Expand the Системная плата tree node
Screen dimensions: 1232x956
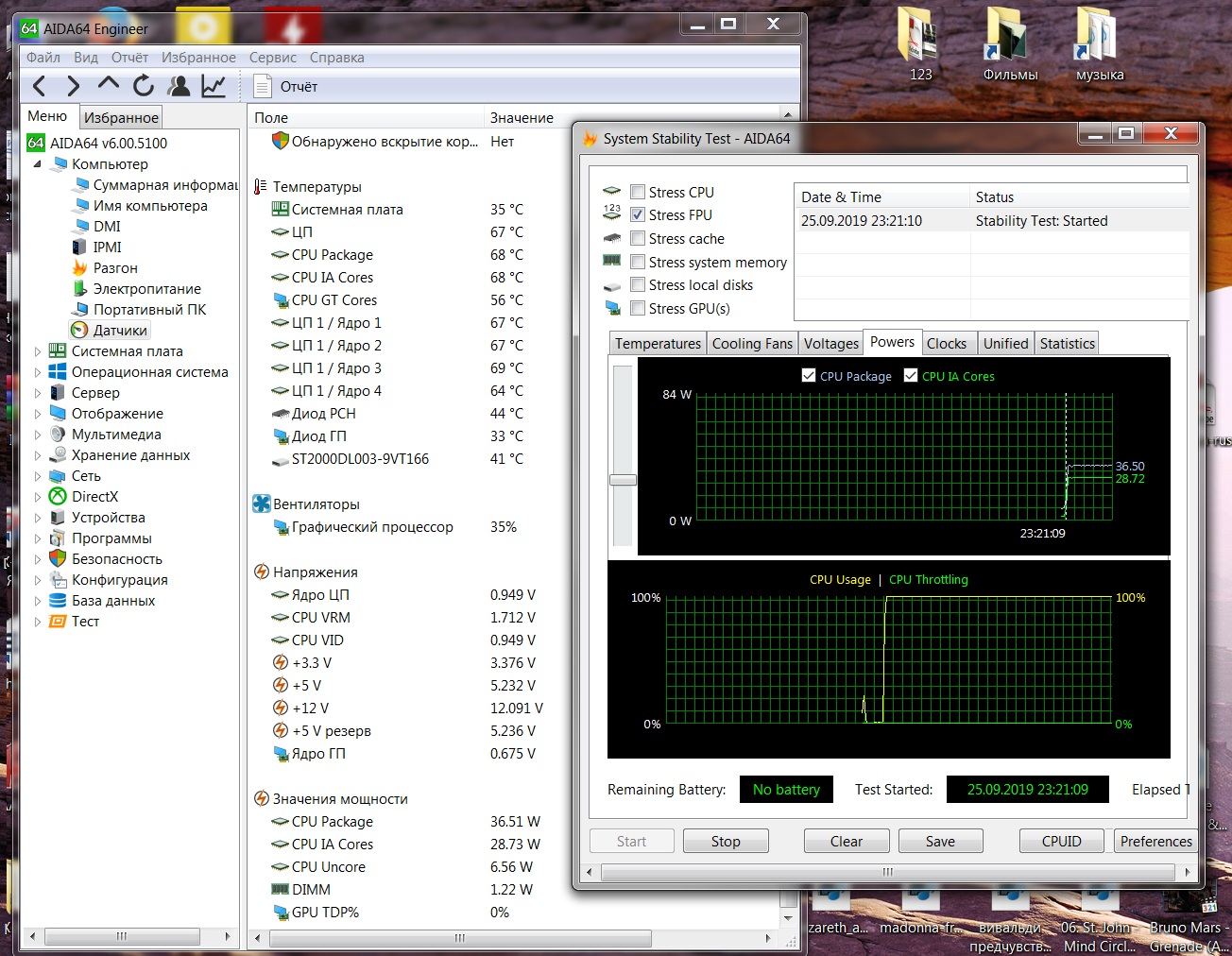click(38, 351)
